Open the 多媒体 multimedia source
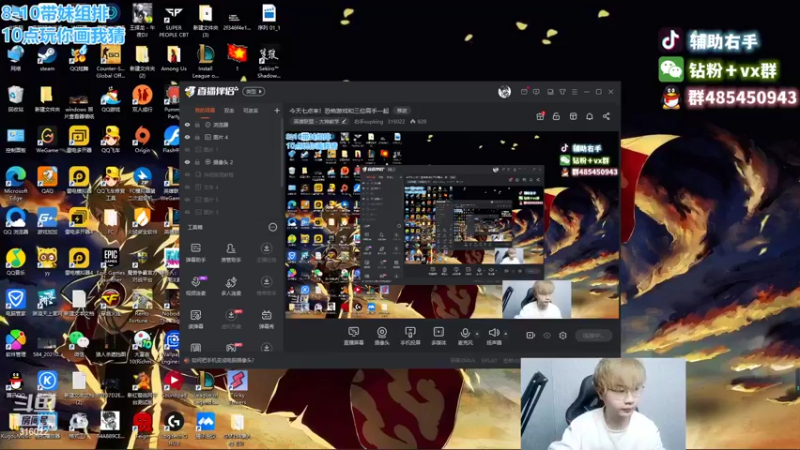The width and height of the screenshot is (800, 450). [x=438, y=336]
